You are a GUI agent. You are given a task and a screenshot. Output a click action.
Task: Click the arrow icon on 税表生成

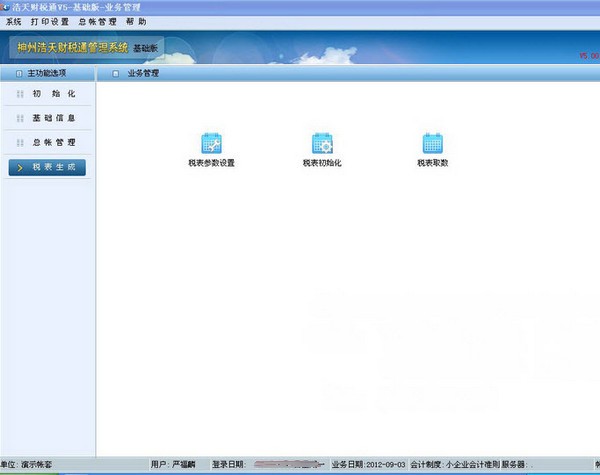[x=20, y=167]
